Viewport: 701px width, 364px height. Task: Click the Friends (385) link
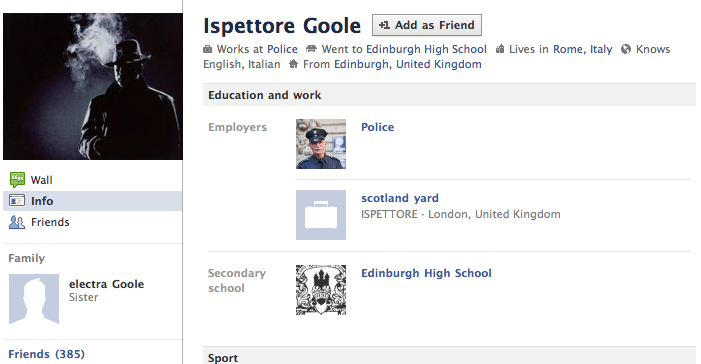coord(46,354)
